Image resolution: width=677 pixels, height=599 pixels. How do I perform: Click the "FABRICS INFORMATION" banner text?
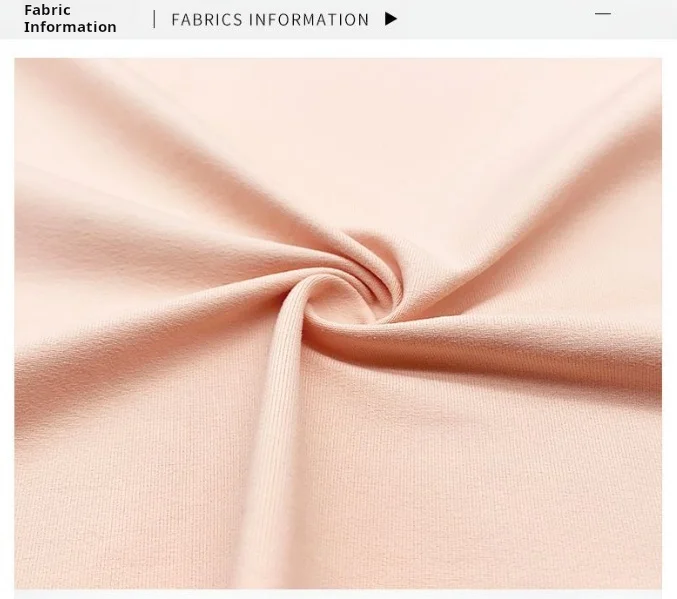(270, 20)
